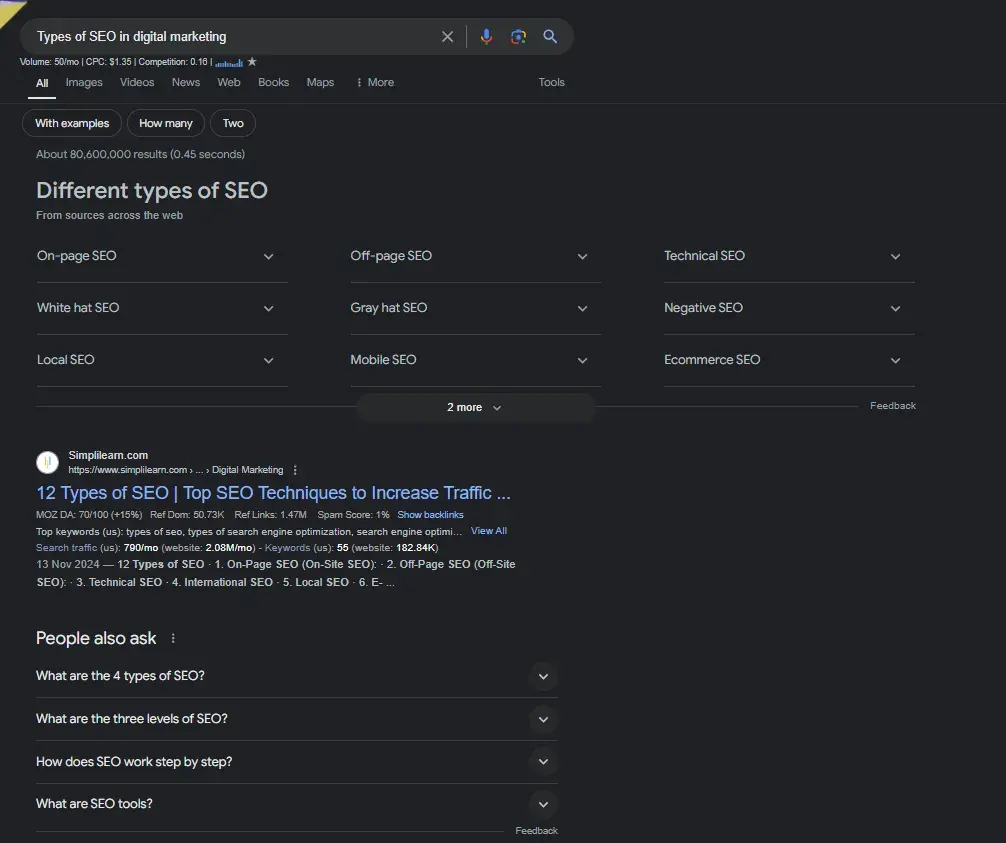This screenshot has height=843, width=1006.
Task: Click the 'Ref Dom: 50.73K' metric
Action: (x=187, y=515)
